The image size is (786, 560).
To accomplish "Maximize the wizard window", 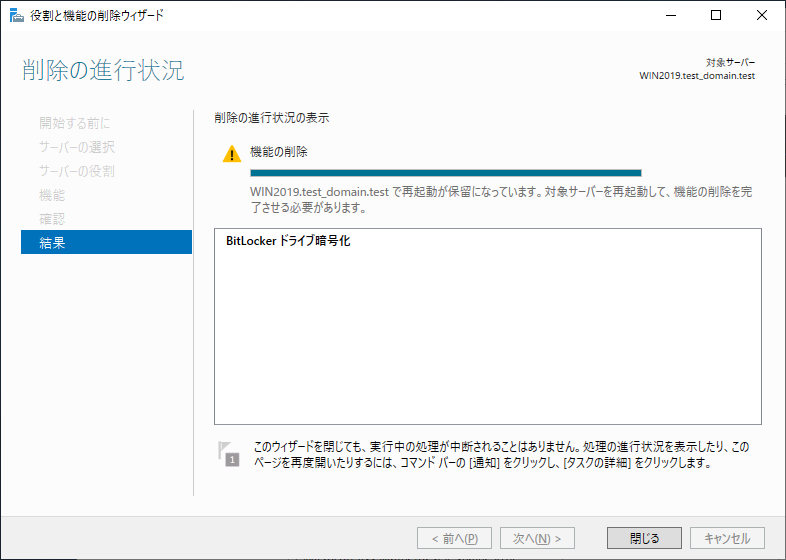I will pyautogui.click(x=716, y=16).
